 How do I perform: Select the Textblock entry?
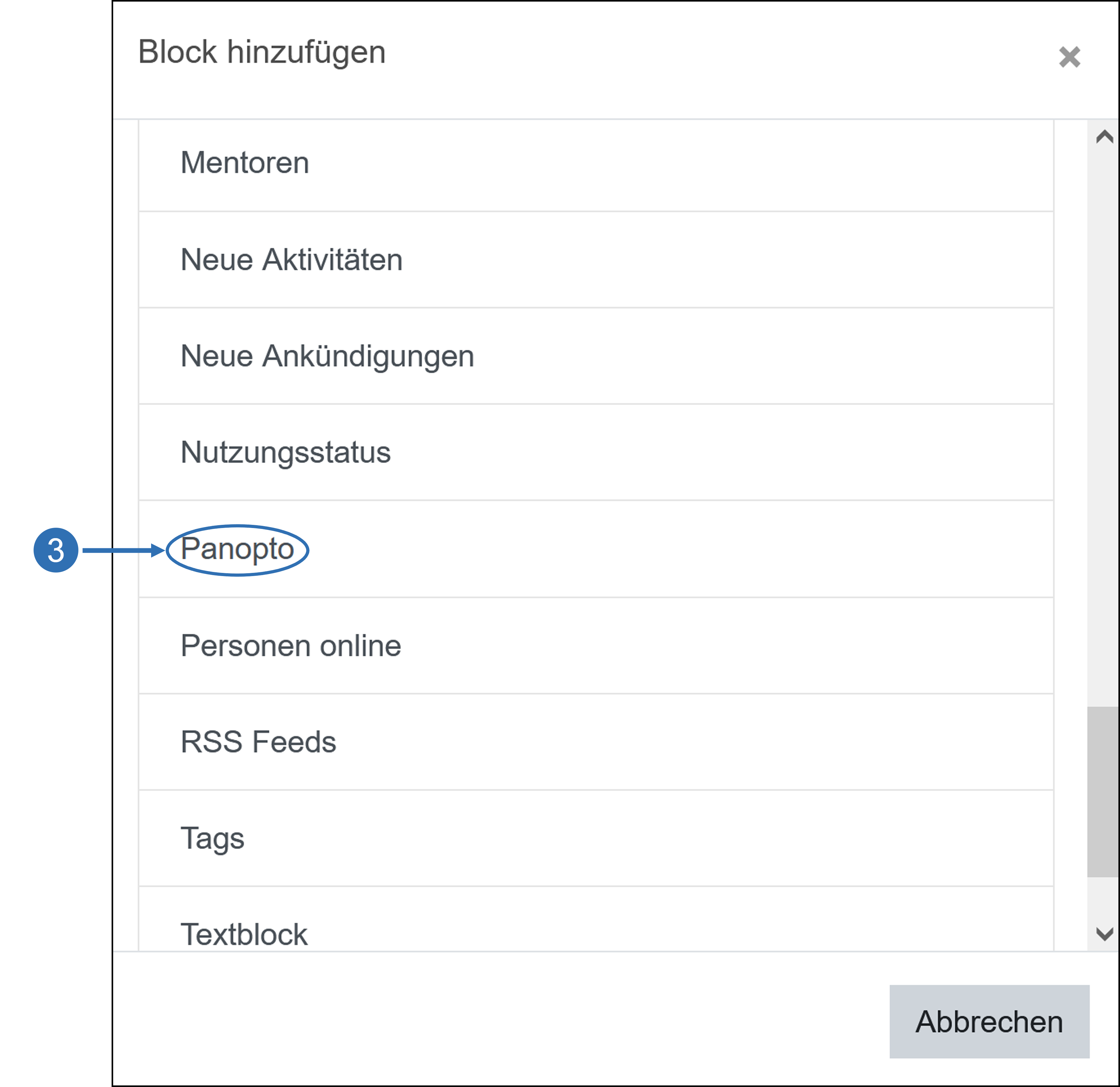pyautogui.click(x=596, y=920)
